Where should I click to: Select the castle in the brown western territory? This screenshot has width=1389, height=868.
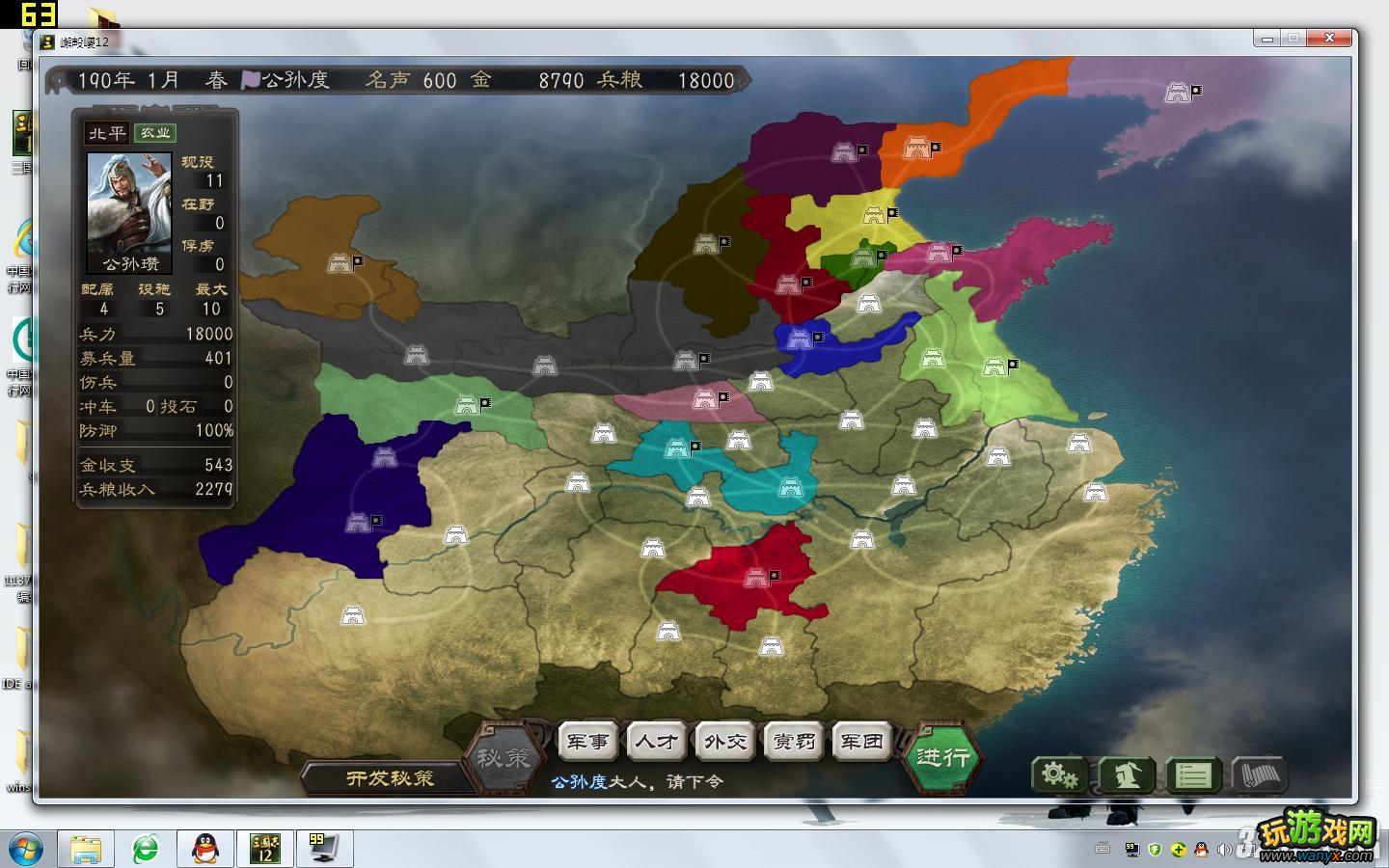[x=339, y=262]
